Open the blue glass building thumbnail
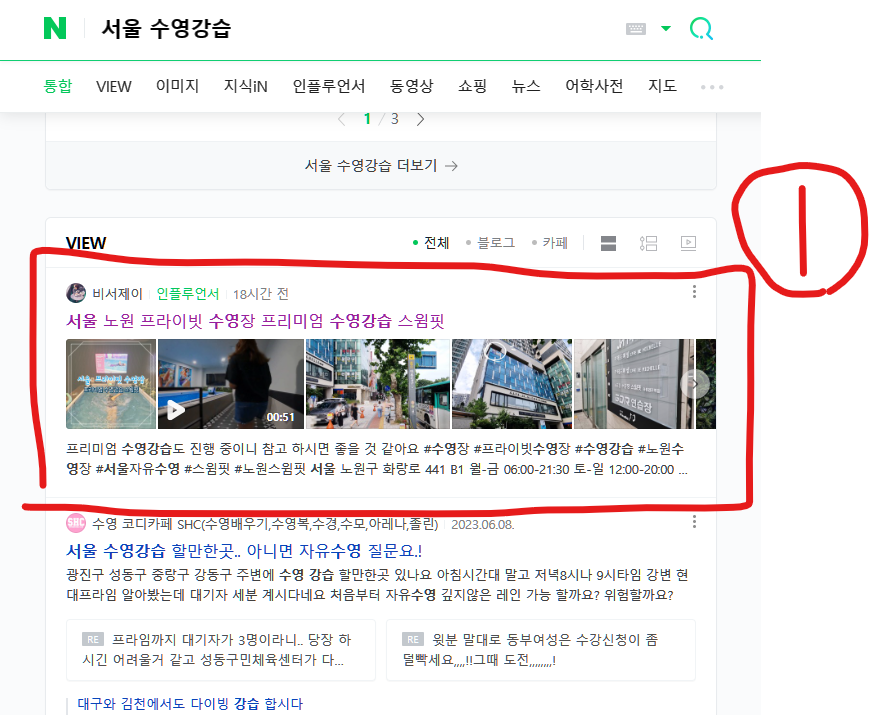869x715 pixels. click(512, 384)
